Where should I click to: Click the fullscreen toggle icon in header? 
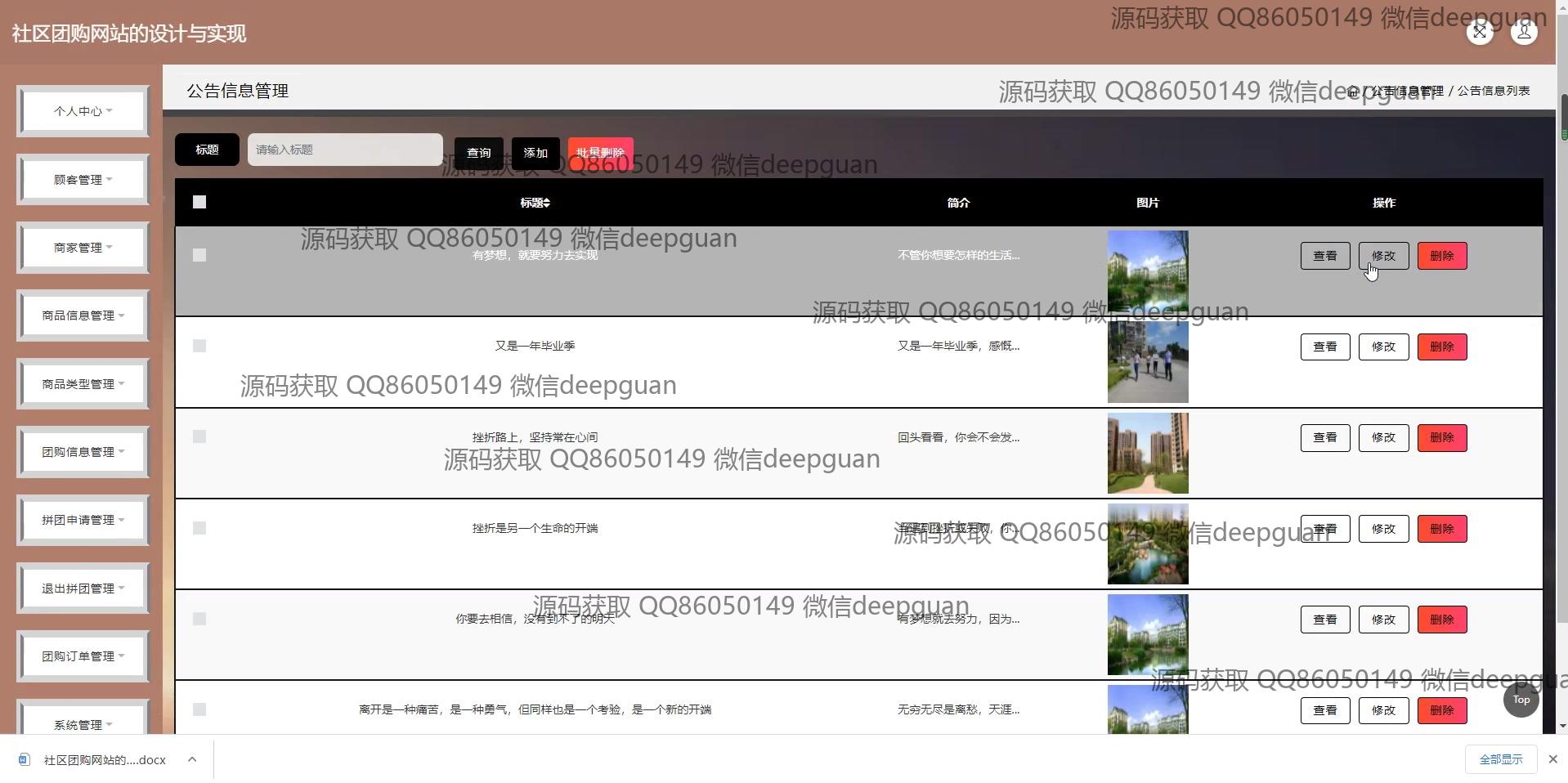tap(1479, 33)
